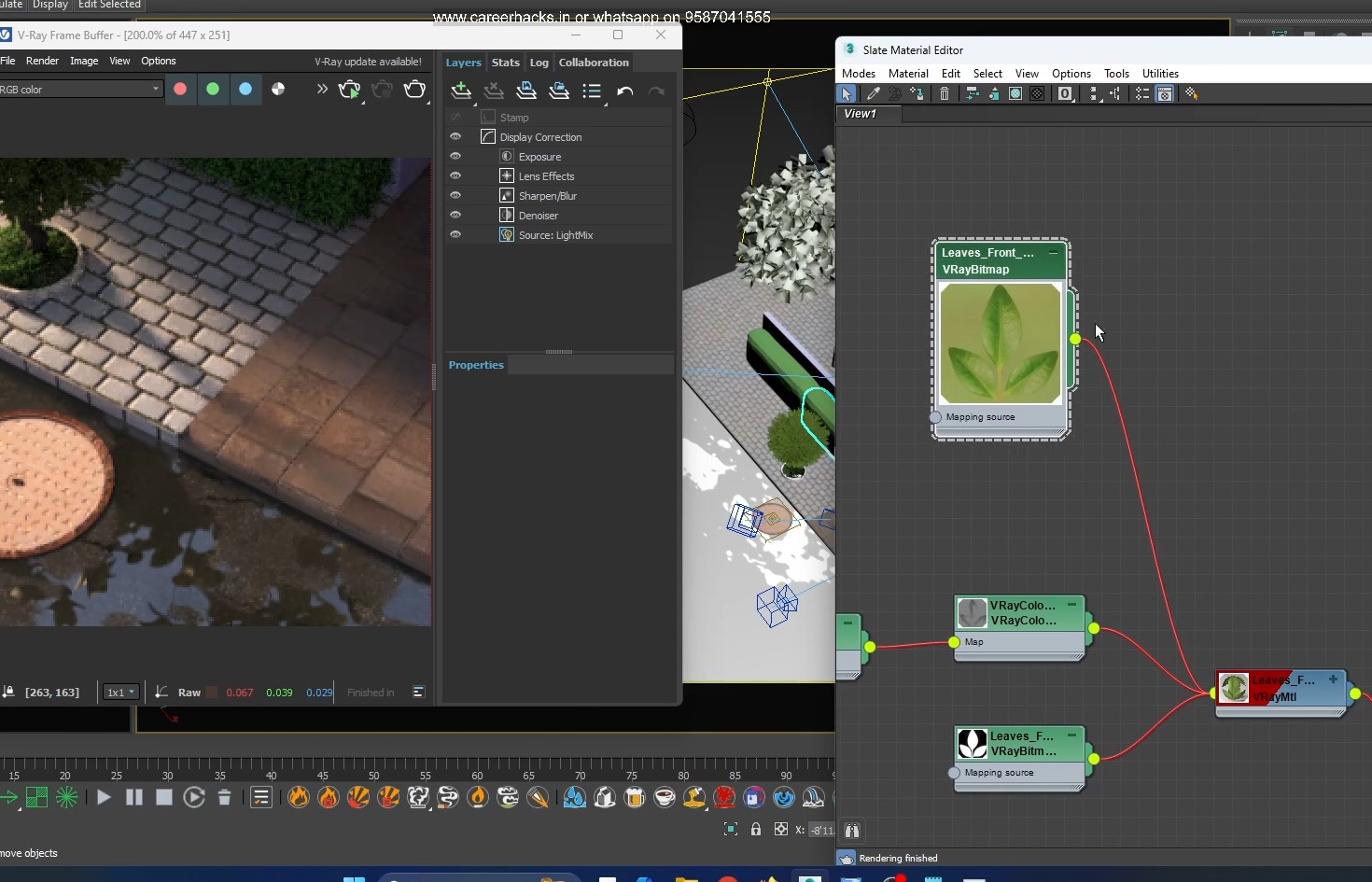Viewport: 1372px width, 882px height.
Task: Select the eyedropper to pick material from object
Action: tap(873, 93)
